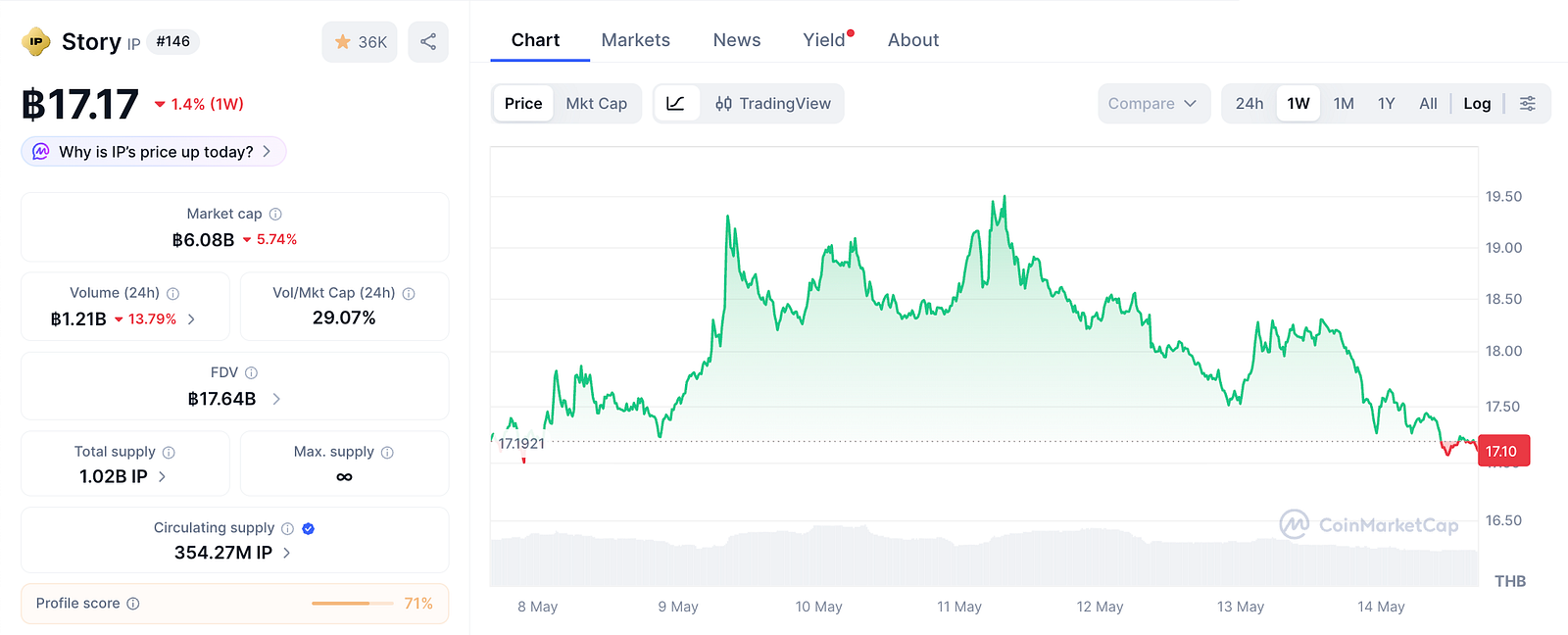Click the Story IP coin logo
This screenshot has height=635, width=1568.
tap(36, 42)
